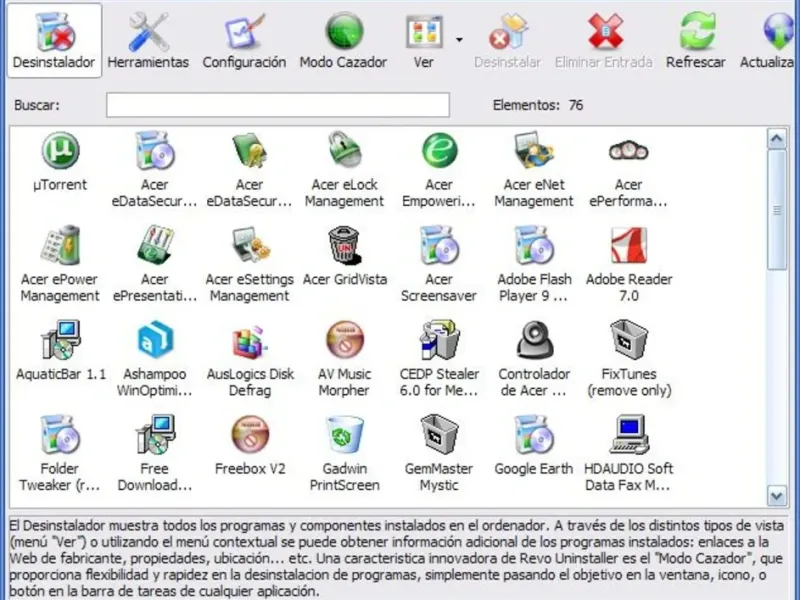
Task: Select the Controlador de Acer webcam icon
Action: 534,340
